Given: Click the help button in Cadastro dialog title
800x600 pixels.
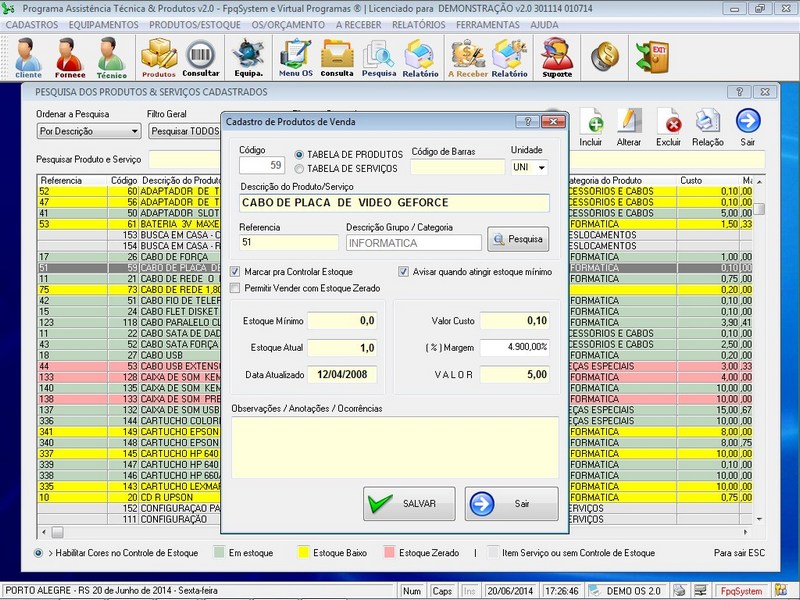Looking at the screenshot, I should pos(528,121).
